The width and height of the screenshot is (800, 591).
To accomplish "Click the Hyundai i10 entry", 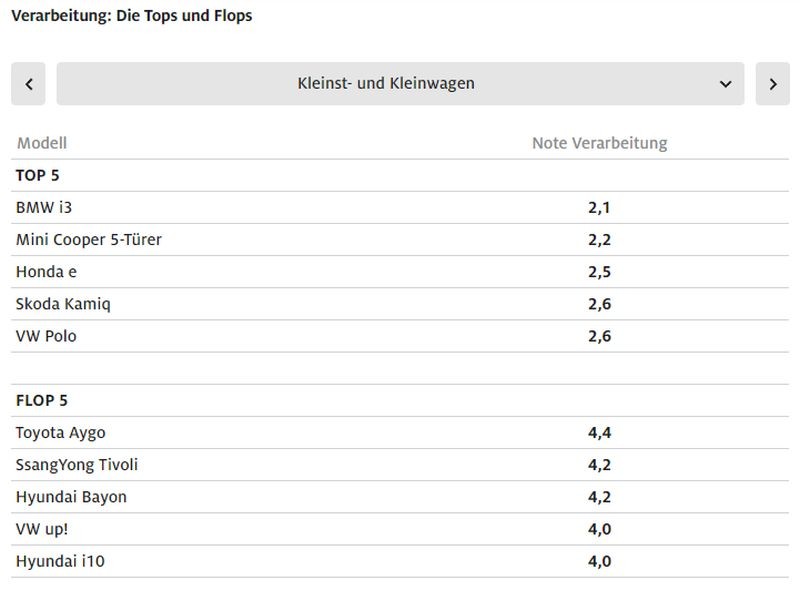I will [x=60, y=560].
